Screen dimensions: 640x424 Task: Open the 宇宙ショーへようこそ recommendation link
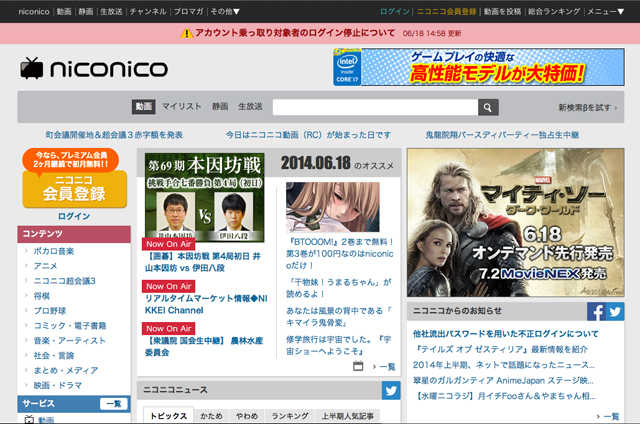339,345
